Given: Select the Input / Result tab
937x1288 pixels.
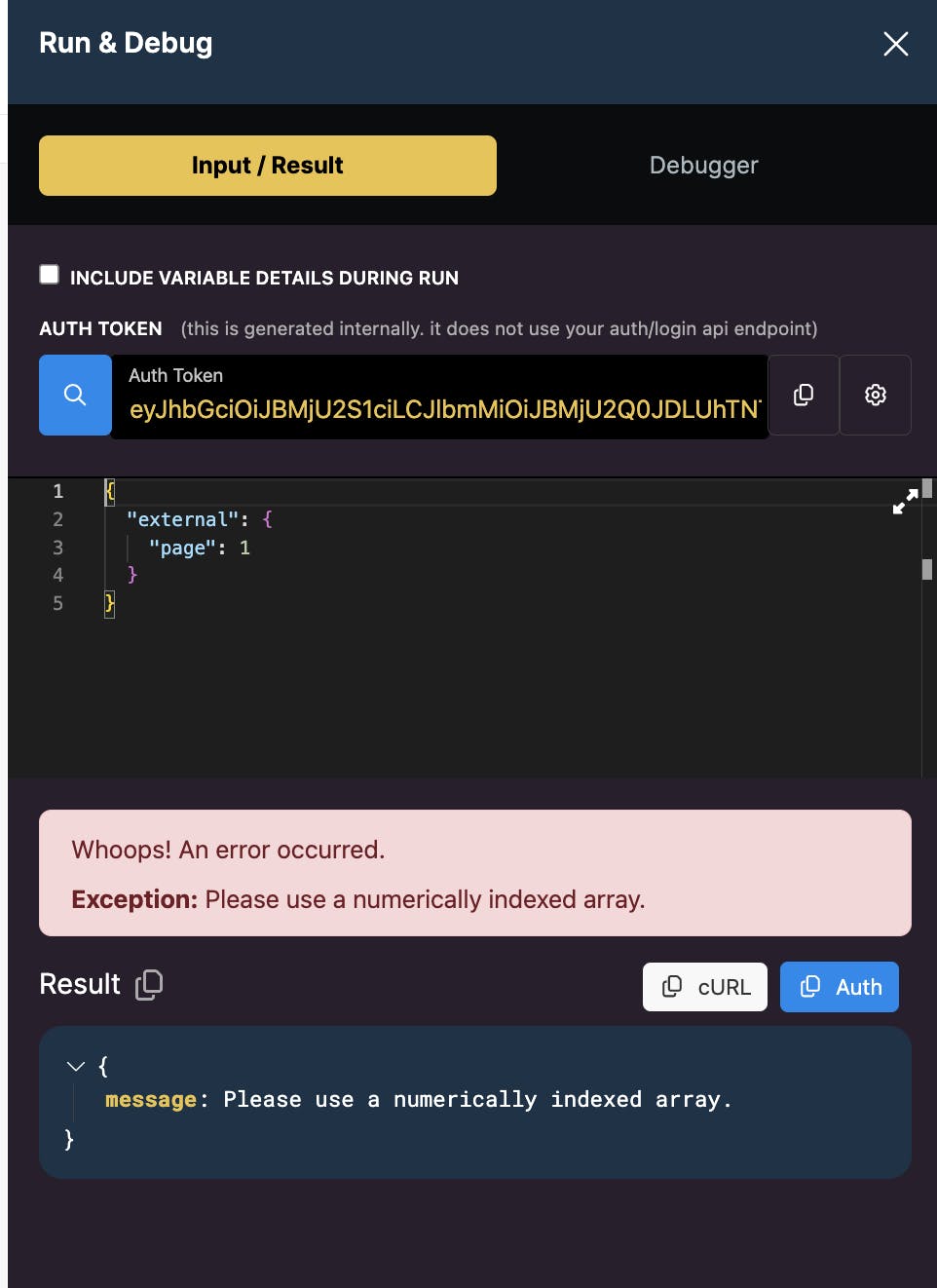Looking at the screenshot, I should pyautogui.click(x=268, y=166).
